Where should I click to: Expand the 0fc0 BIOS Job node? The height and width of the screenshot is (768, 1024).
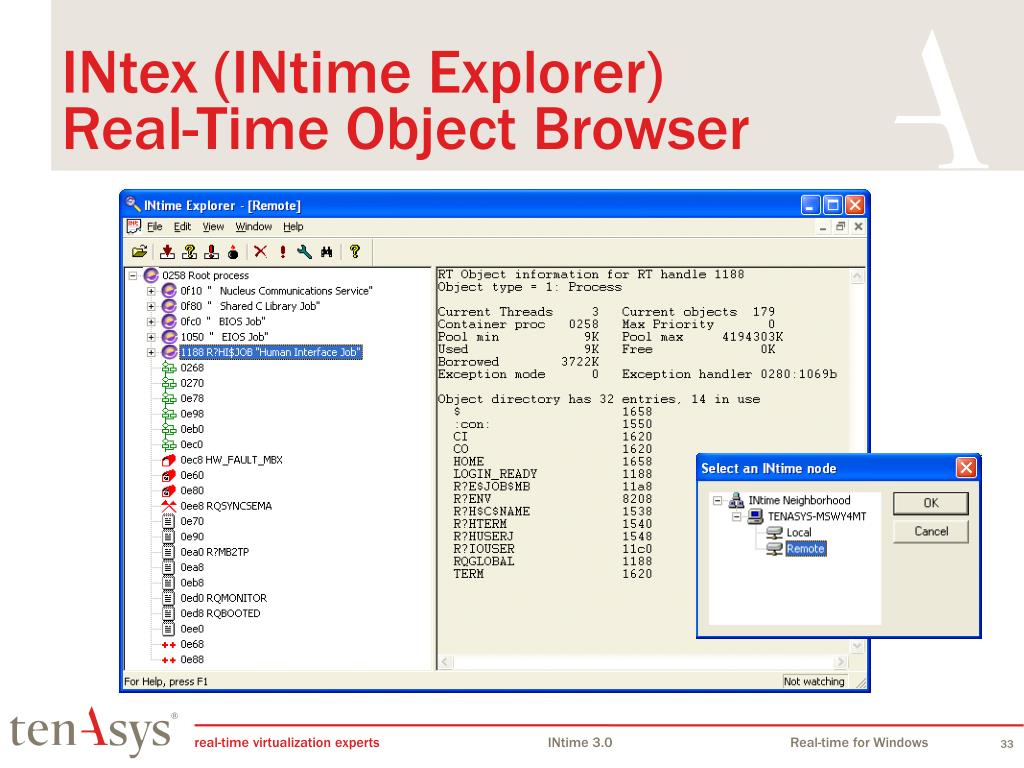coord(152,322)
